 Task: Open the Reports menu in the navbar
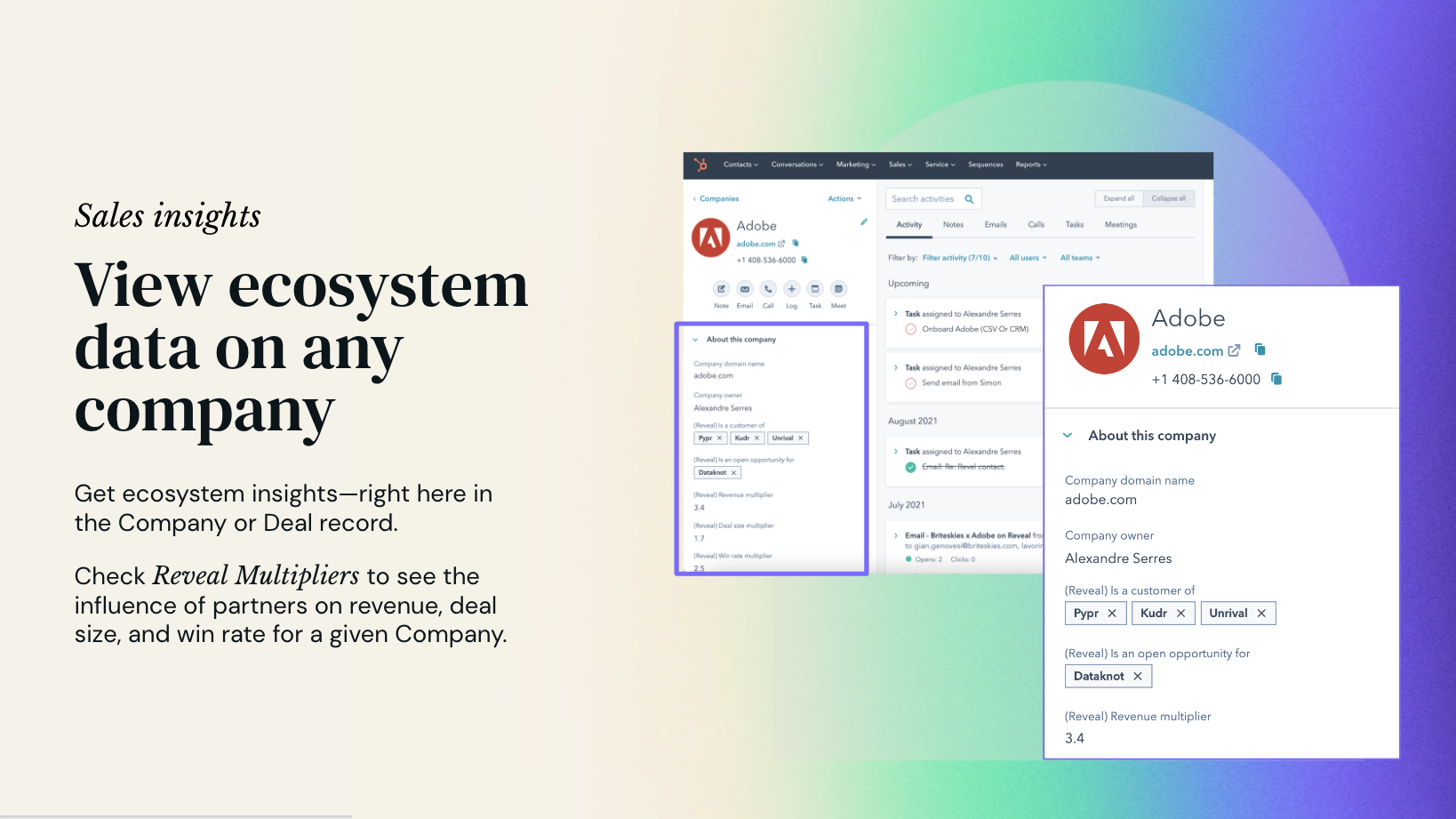[x=1031, y=165]
